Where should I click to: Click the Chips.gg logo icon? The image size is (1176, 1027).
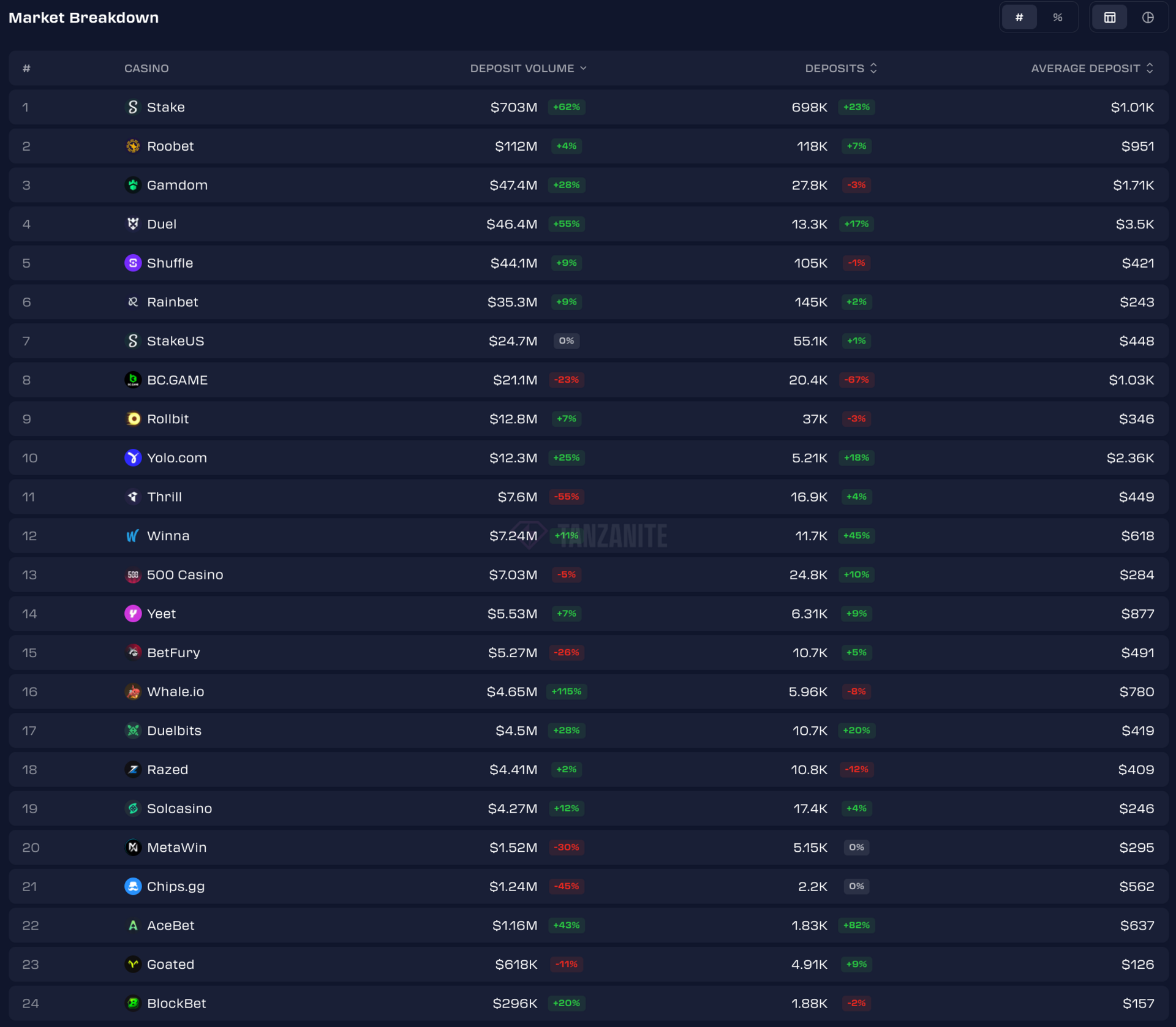click(x=132, y=887)
